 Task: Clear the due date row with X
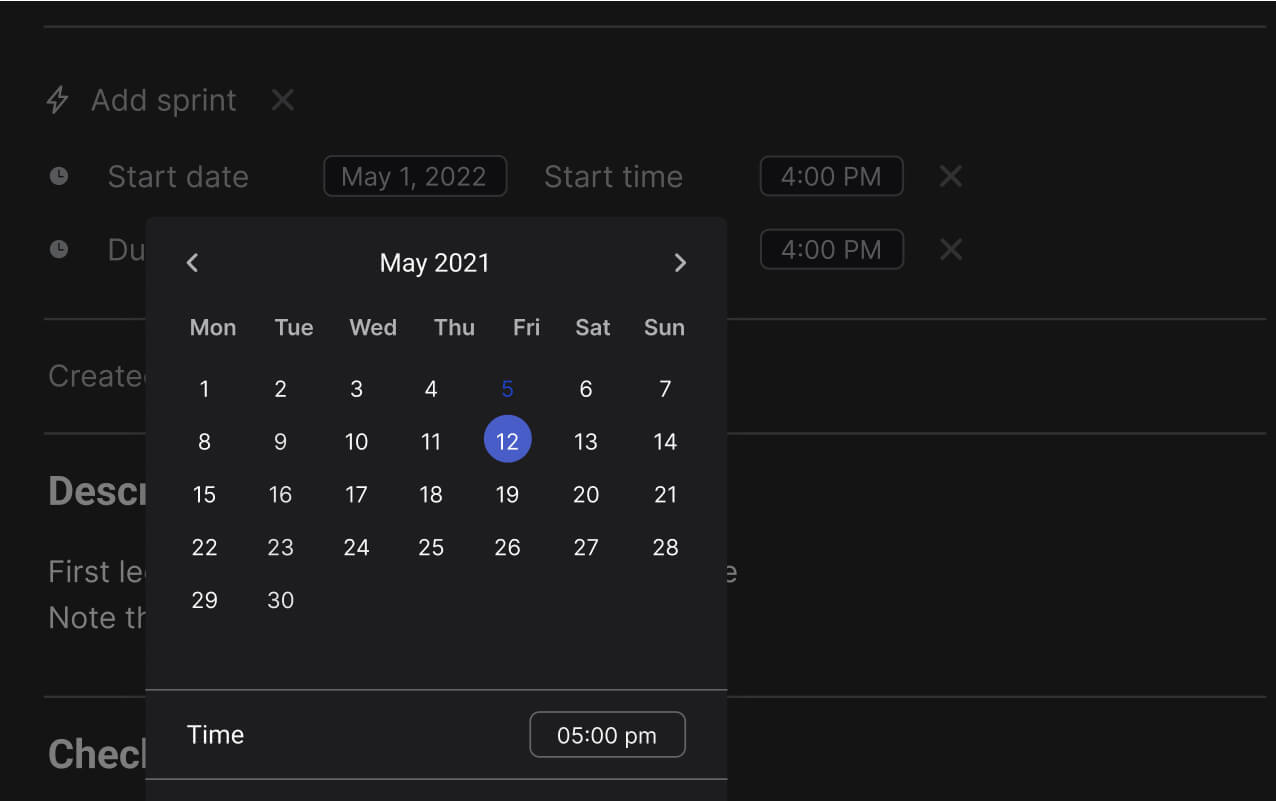[x=950, y=249]
